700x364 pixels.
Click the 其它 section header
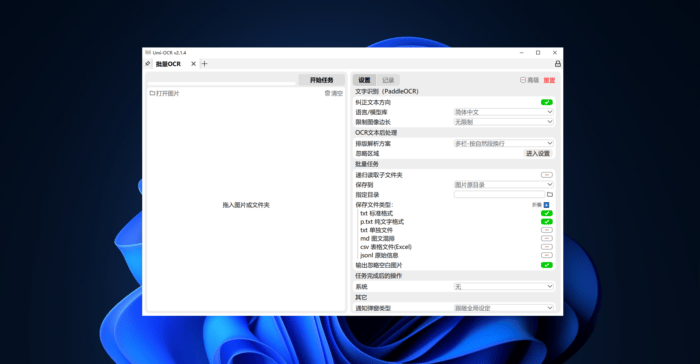[361, 297]
